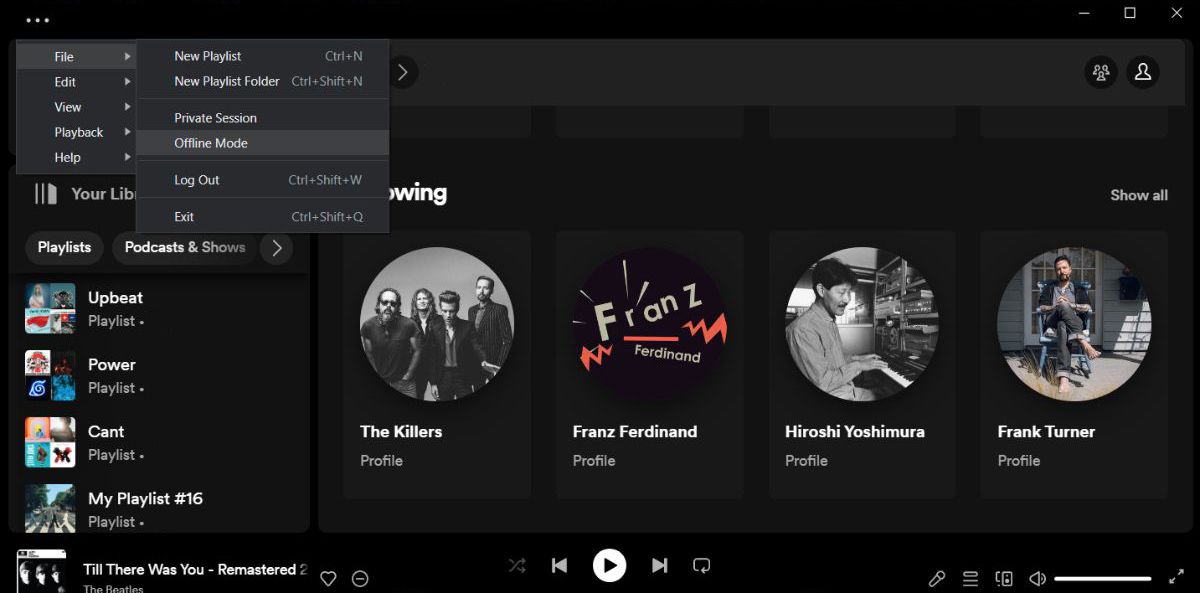Adjust the volume slider
Viewport: 1200px width, 593px height.
[x=1103, y=578]
